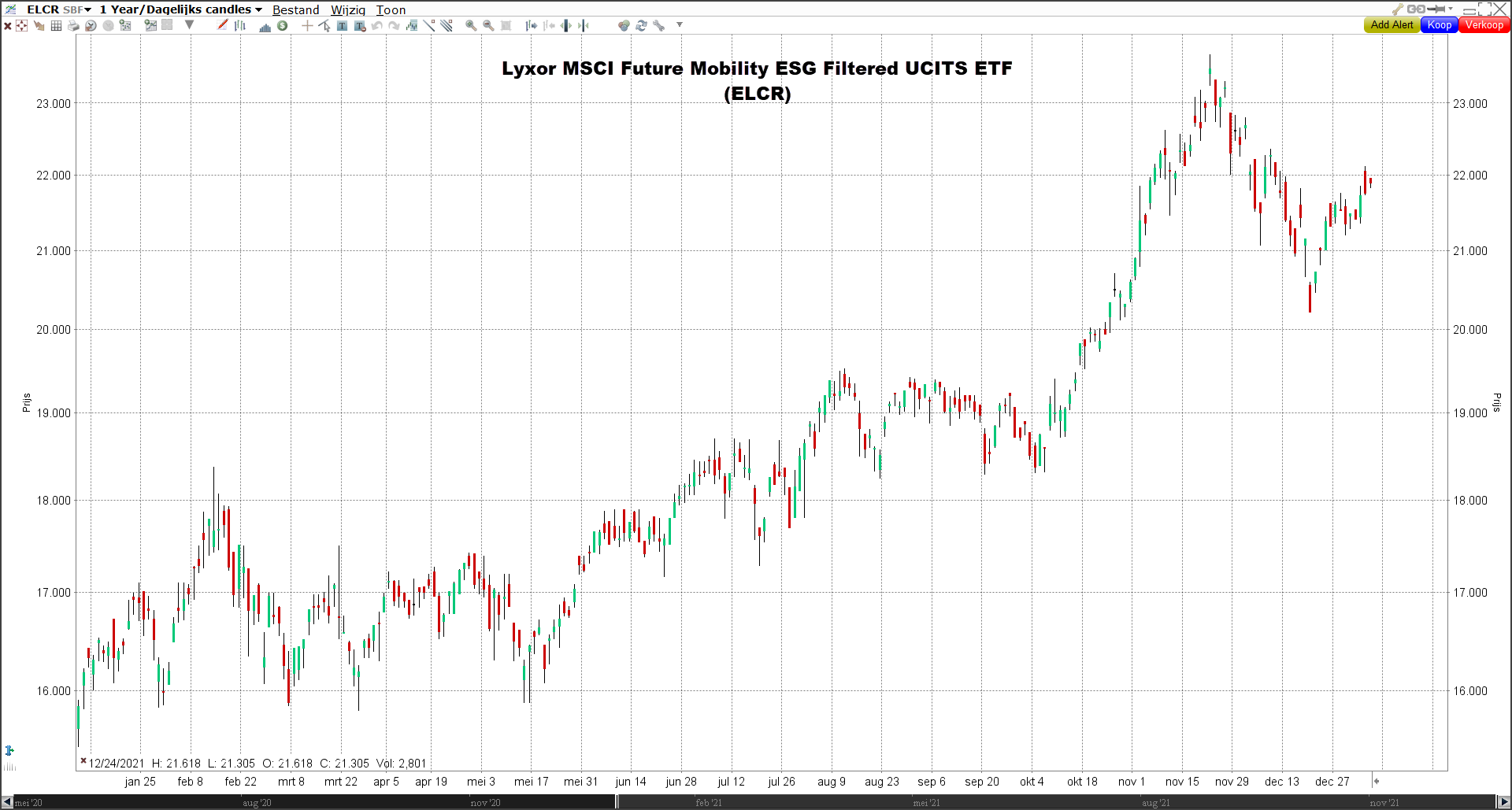Click the Add Alert button
1512x810 pixels.
[x=1392, y=25]
